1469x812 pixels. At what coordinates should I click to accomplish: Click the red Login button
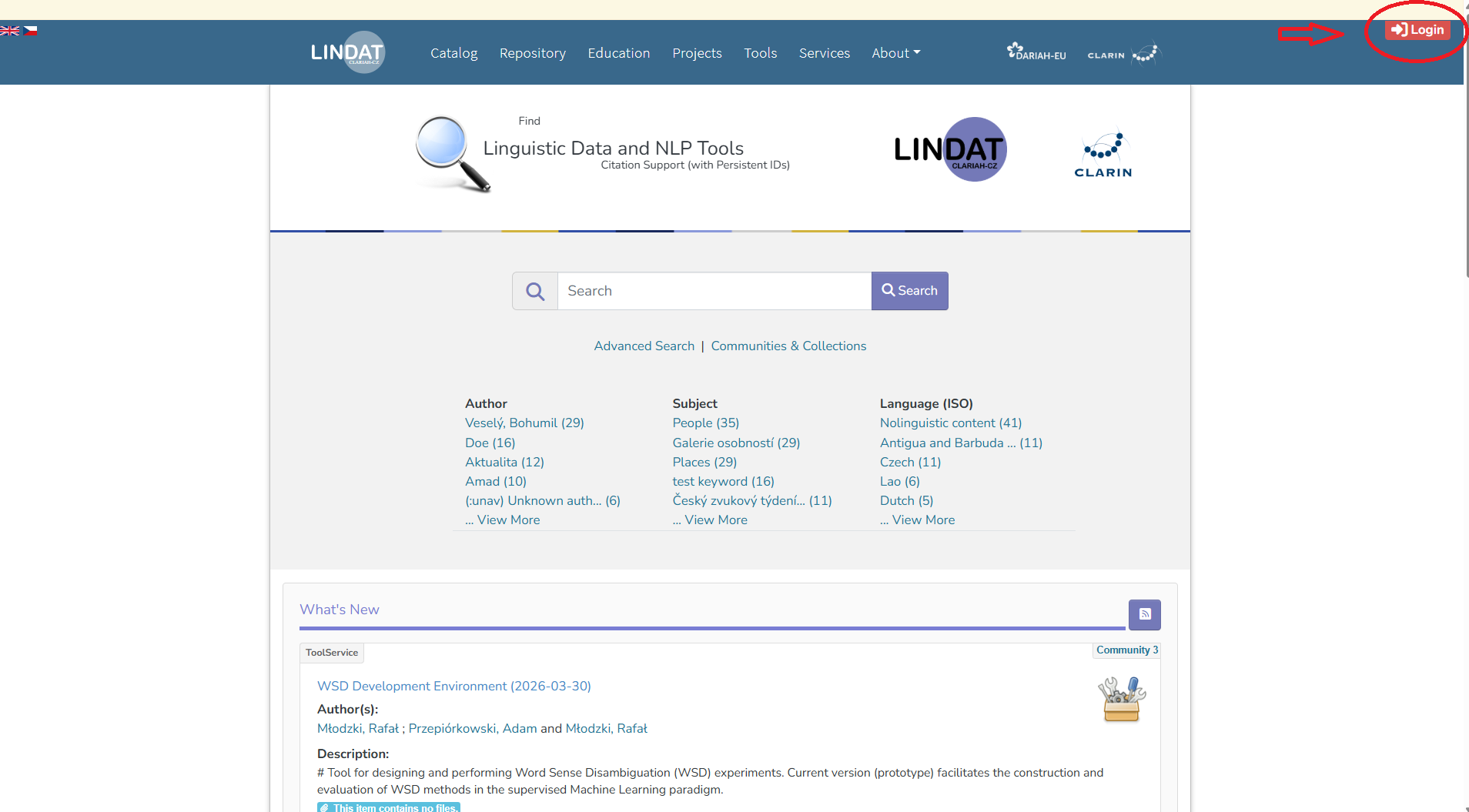point(1417,30)
